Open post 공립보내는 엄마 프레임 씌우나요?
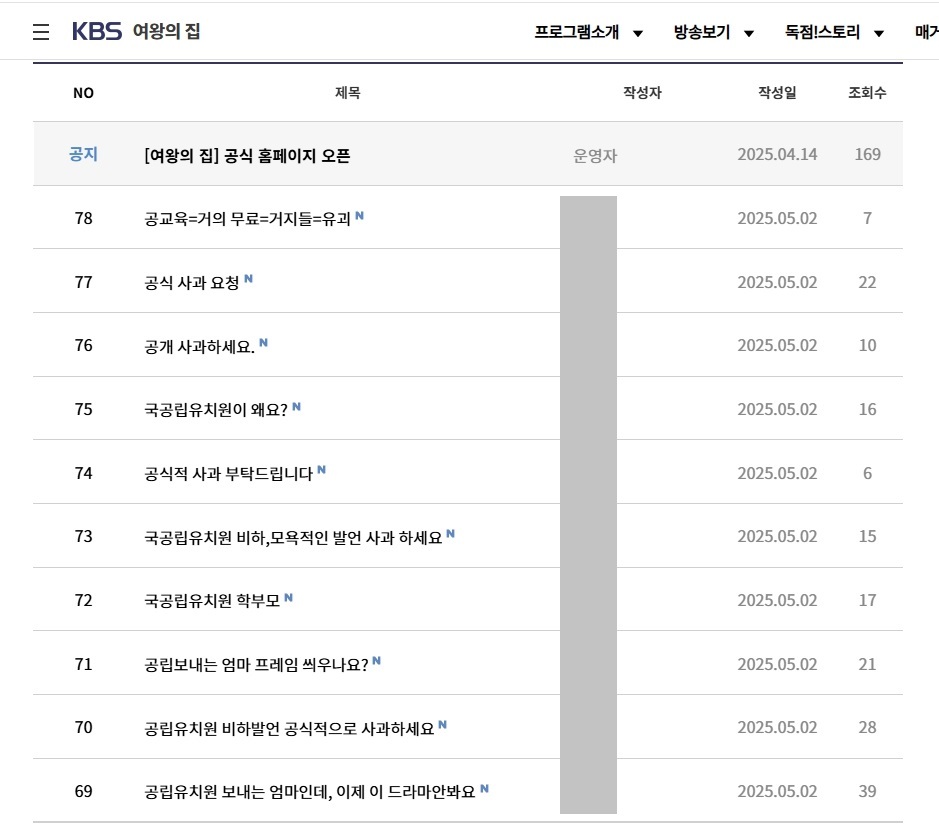This screenshot has width=939, height=831. (256, 664)
